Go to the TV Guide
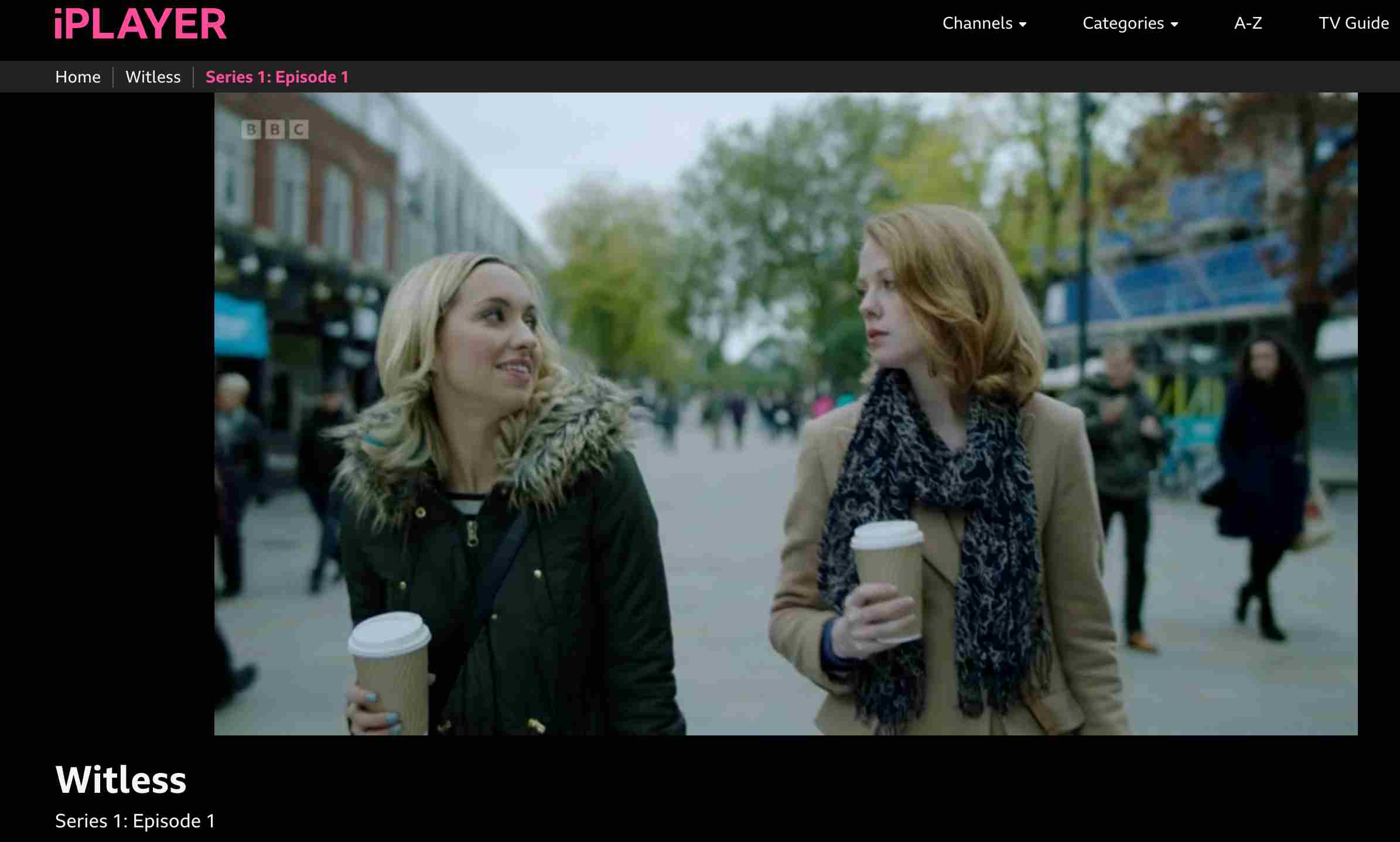 click(x=1353, y=23)
